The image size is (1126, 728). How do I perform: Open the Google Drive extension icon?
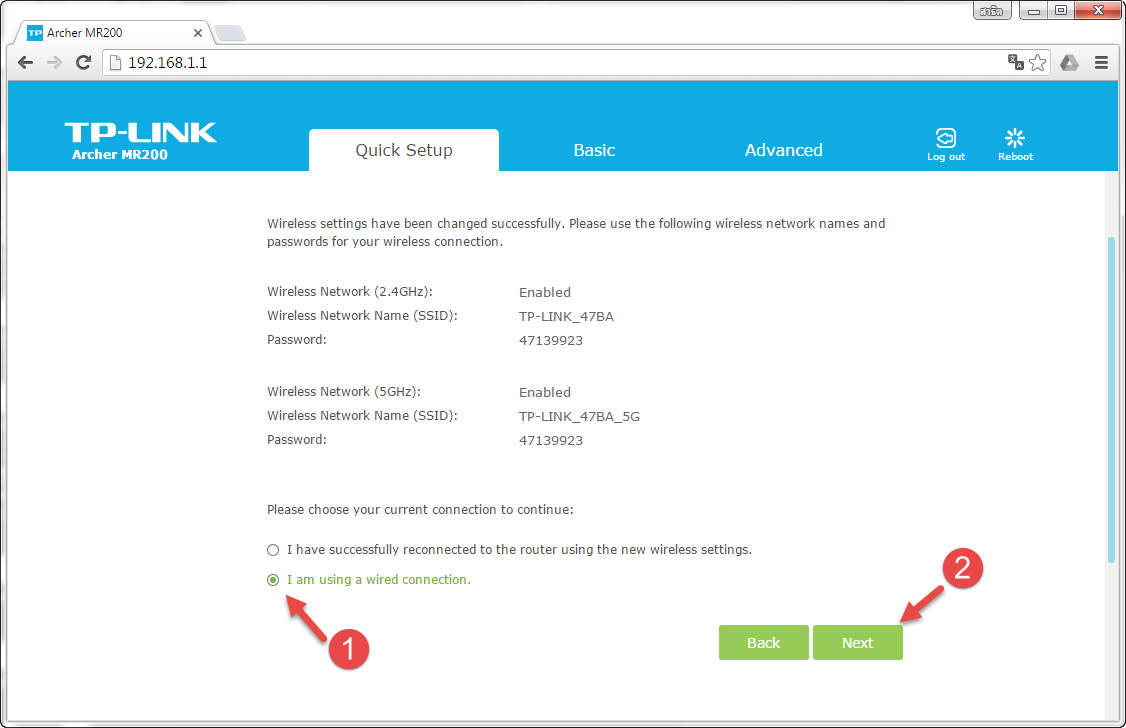1069,62
